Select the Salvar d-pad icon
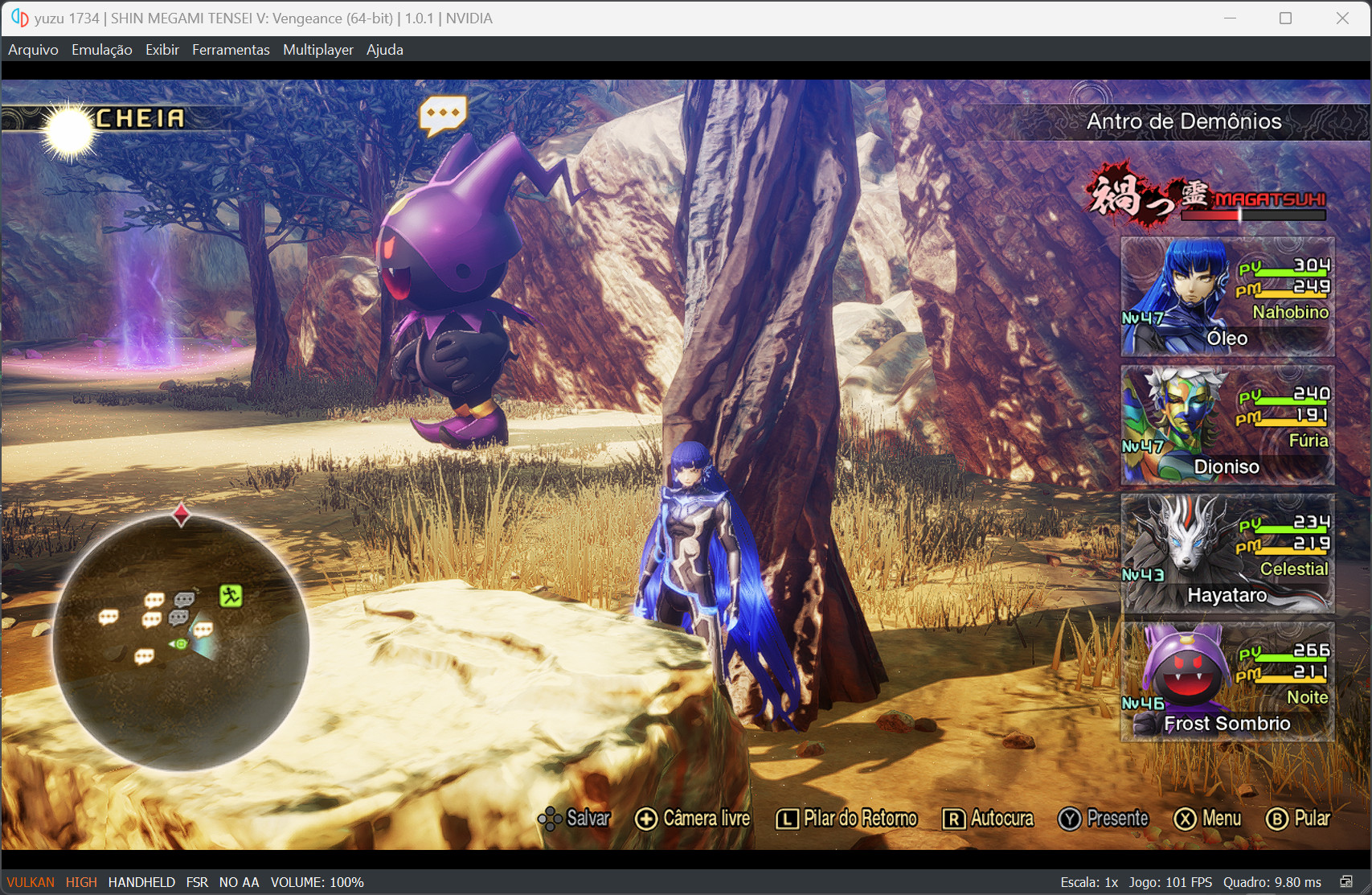1372x895 pixels. click(x=549, y=819)
